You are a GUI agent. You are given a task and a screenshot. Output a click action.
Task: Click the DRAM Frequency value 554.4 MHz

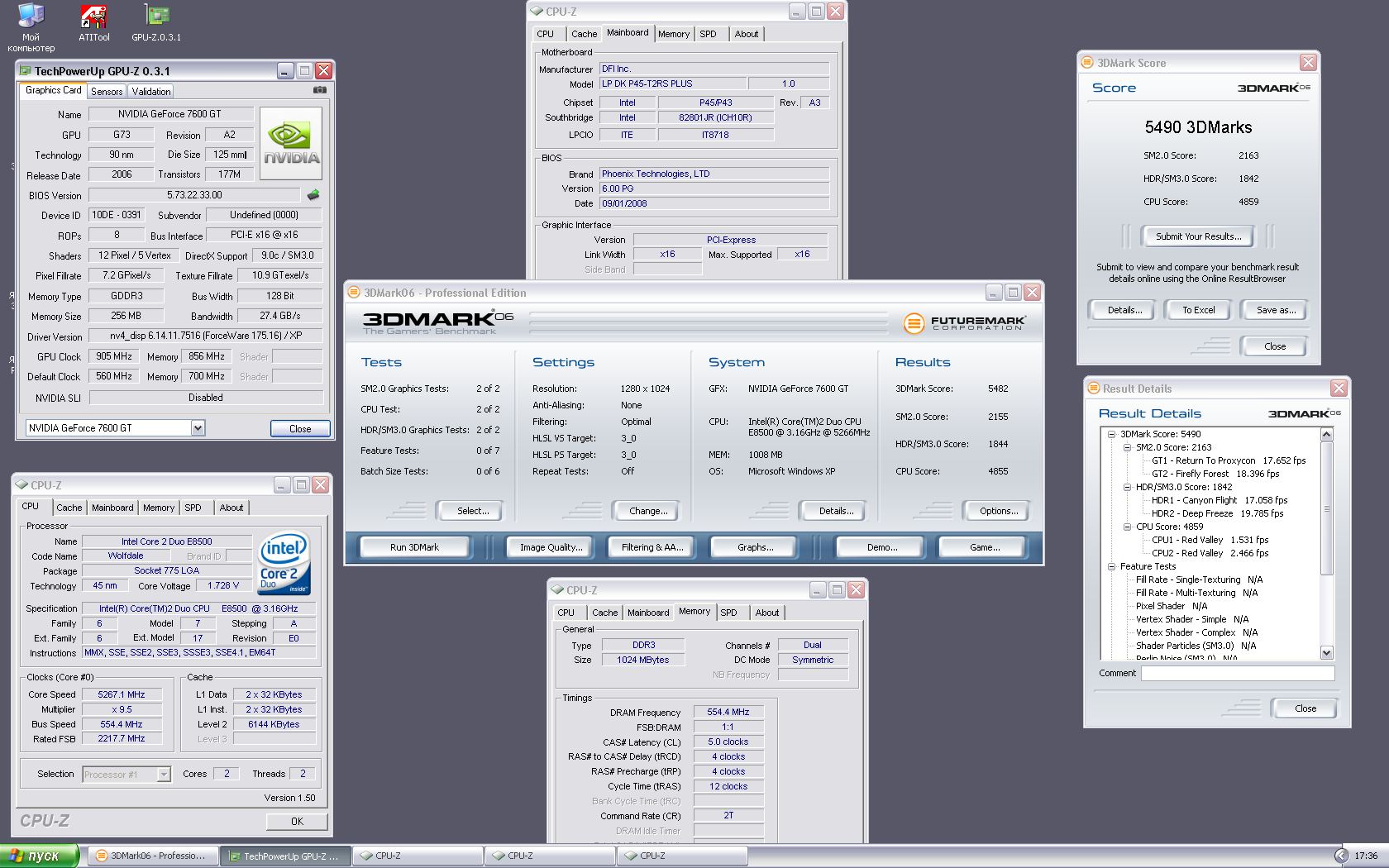coord(728,712)
